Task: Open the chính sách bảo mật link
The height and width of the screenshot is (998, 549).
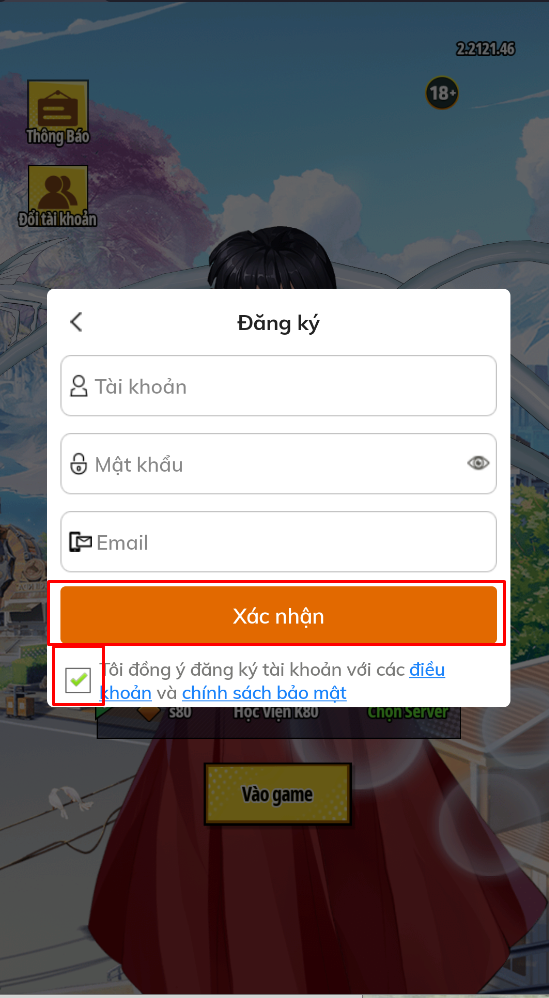Action: tap(264, 692)
